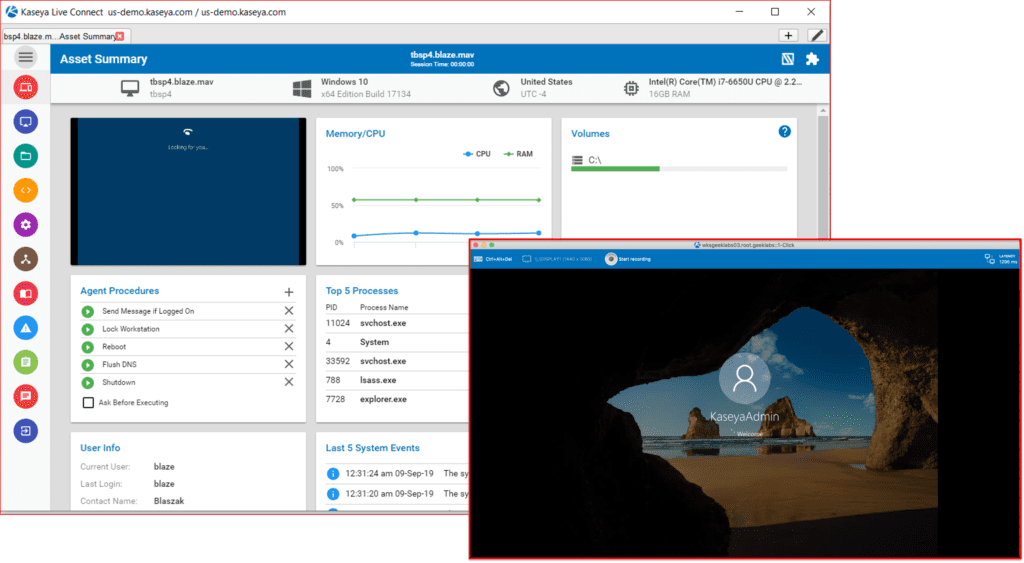This screenshot has height=563, width=1024.
Task: Click the tbsp4.blaze.mav monitor icon
Action: click(130, 88)
